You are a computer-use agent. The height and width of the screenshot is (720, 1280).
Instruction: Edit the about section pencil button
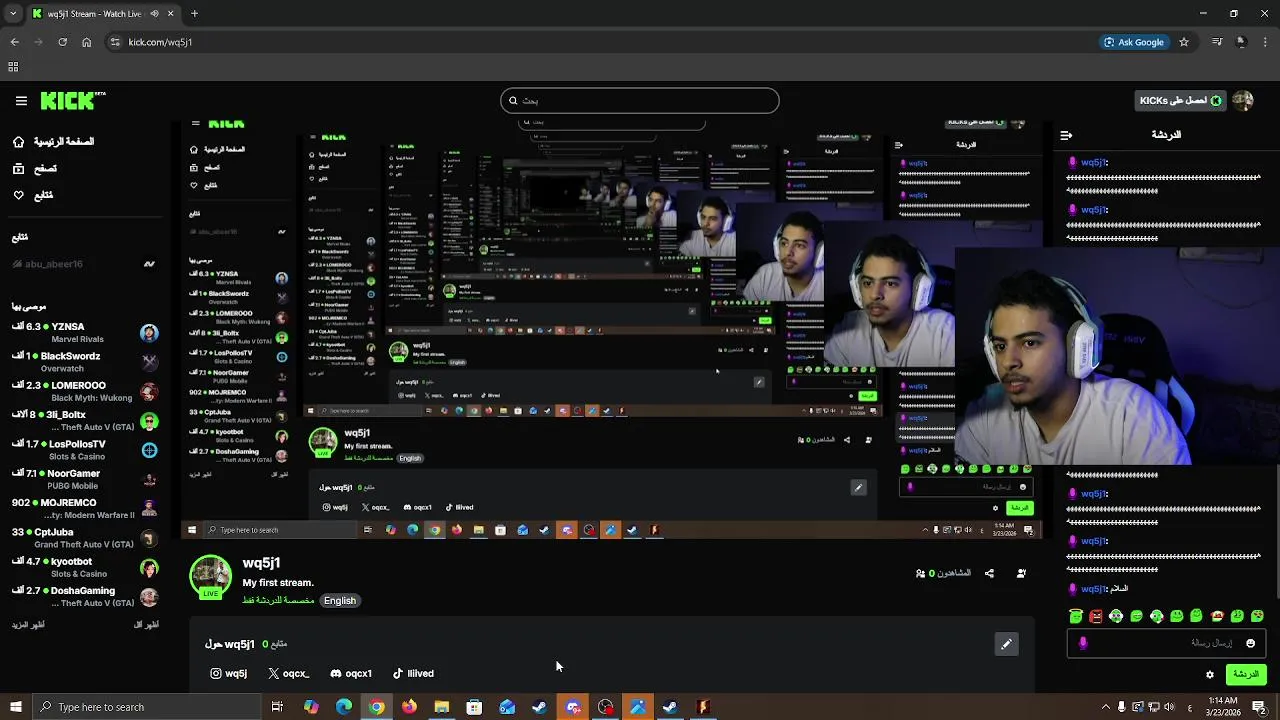coord(1006,644)
